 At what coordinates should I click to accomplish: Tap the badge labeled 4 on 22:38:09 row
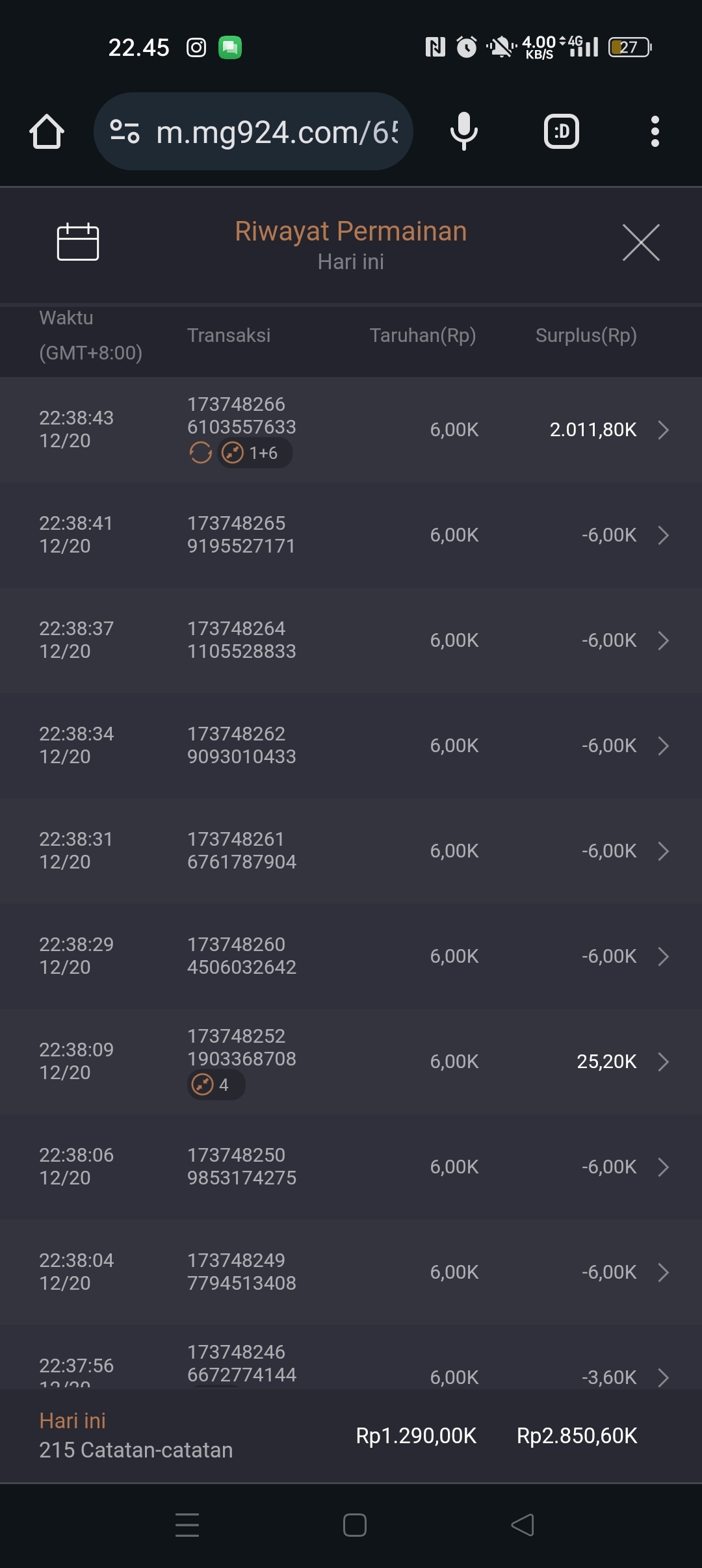tap(216, 1084)
